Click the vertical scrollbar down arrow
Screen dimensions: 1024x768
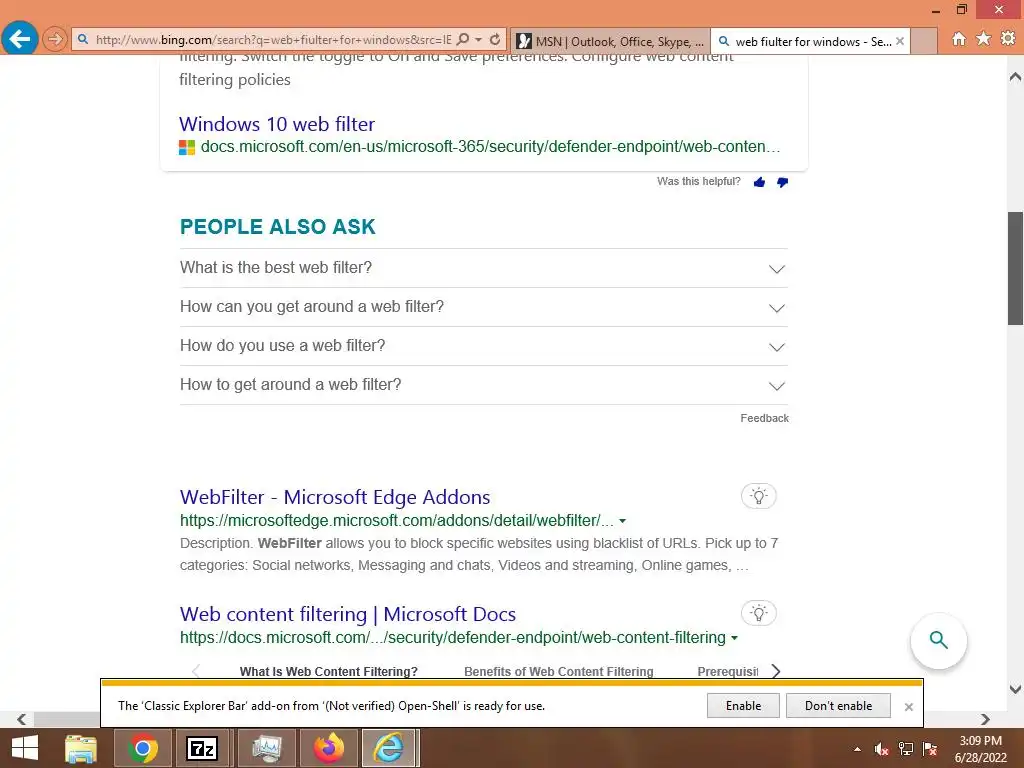[x=1016, y=689]
